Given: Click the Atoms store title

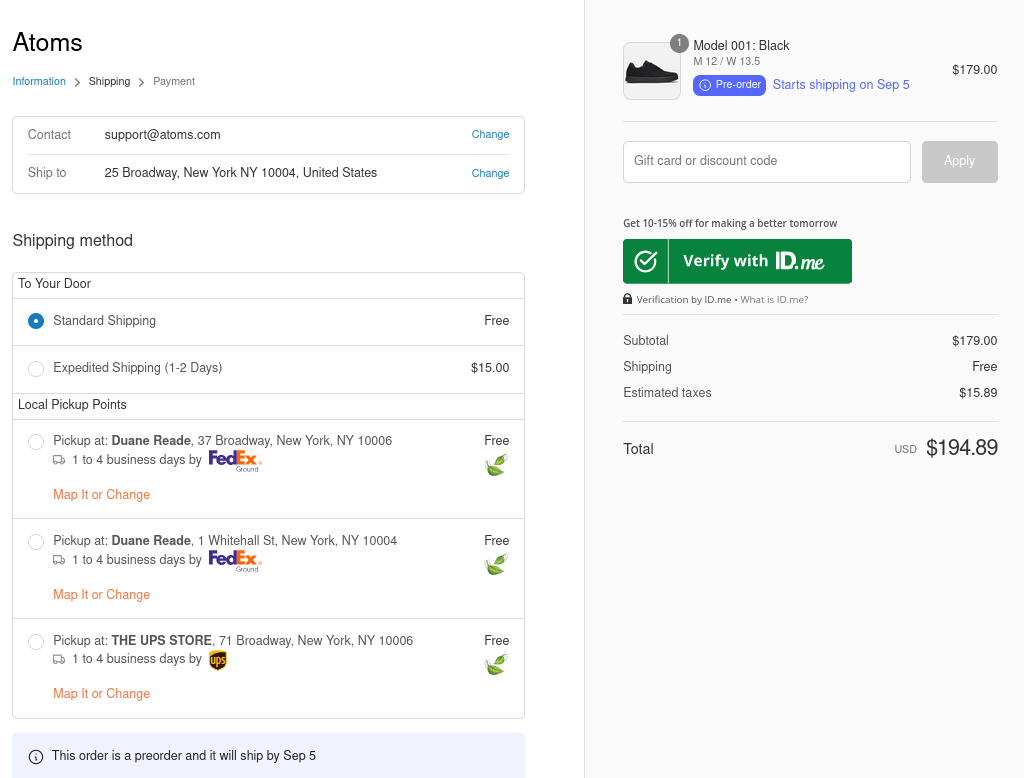Looking at the screenshot, I should click(x=48, y=42).
